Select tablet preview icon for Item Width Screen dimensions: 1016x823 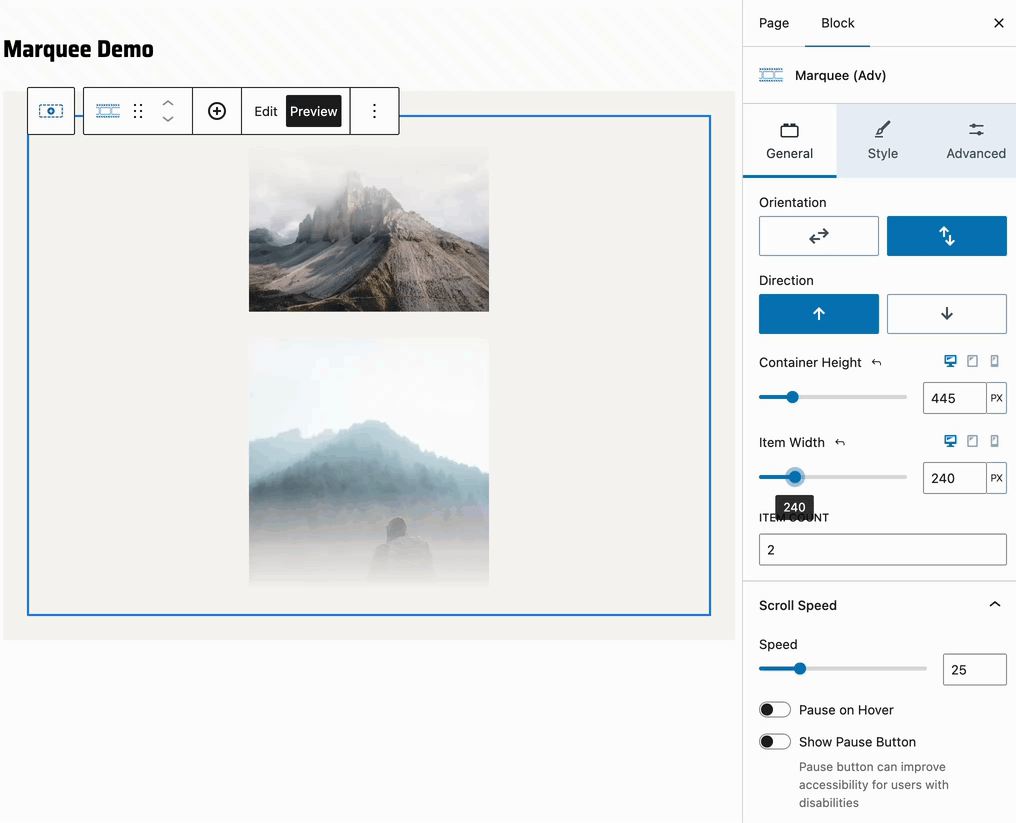pos(972,441)
